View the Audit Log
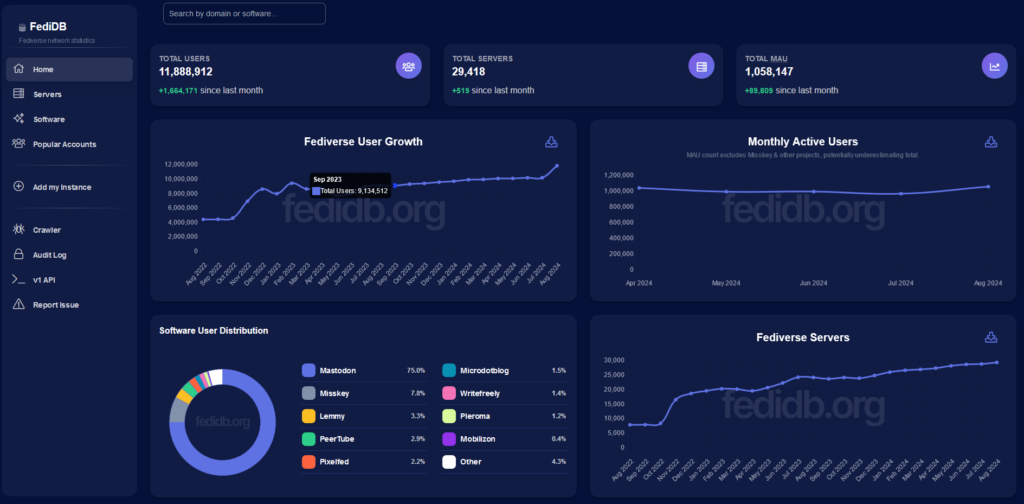The height and width of the screenshot is (504, 1024). point(69,255)
